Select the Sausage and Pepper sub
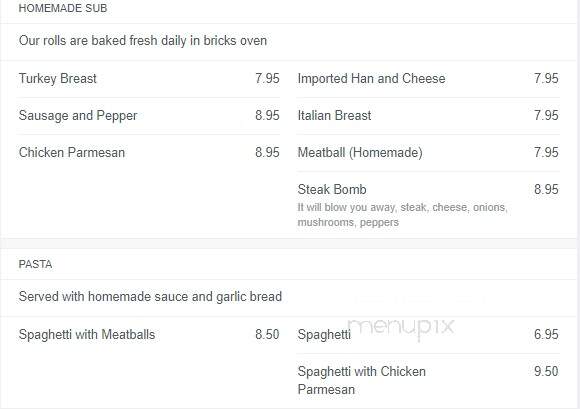 click(78, 115)
